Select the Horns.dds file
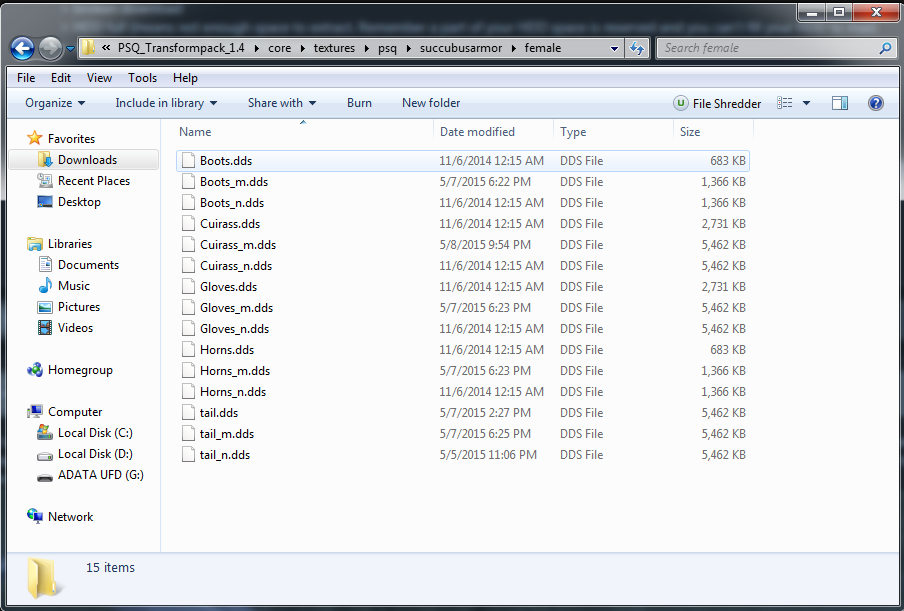This screenshot has height=611, width=904. point(462,350)
